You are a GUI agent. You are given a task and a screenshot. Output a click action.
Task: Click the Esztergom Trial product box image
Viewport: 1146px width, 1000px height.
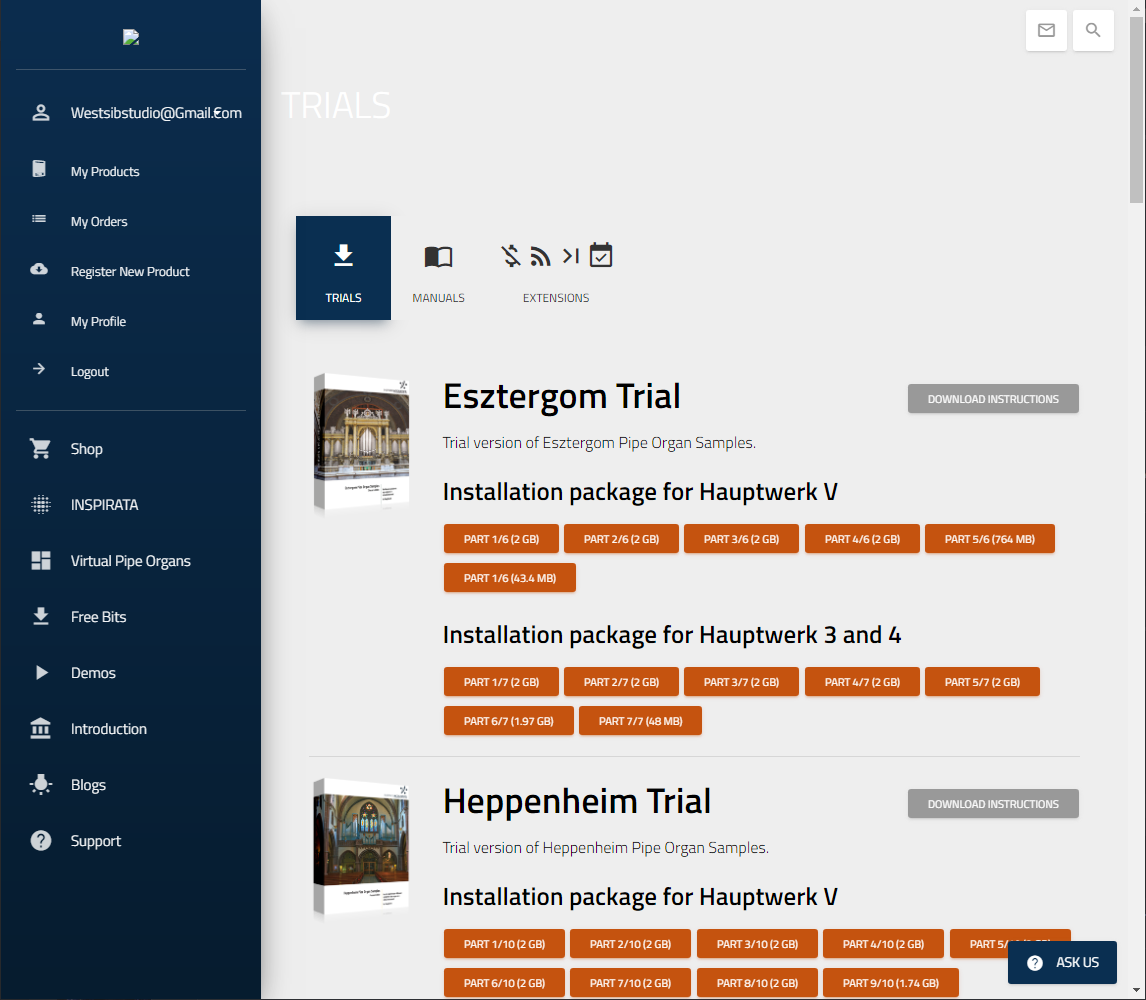(361, 442)
